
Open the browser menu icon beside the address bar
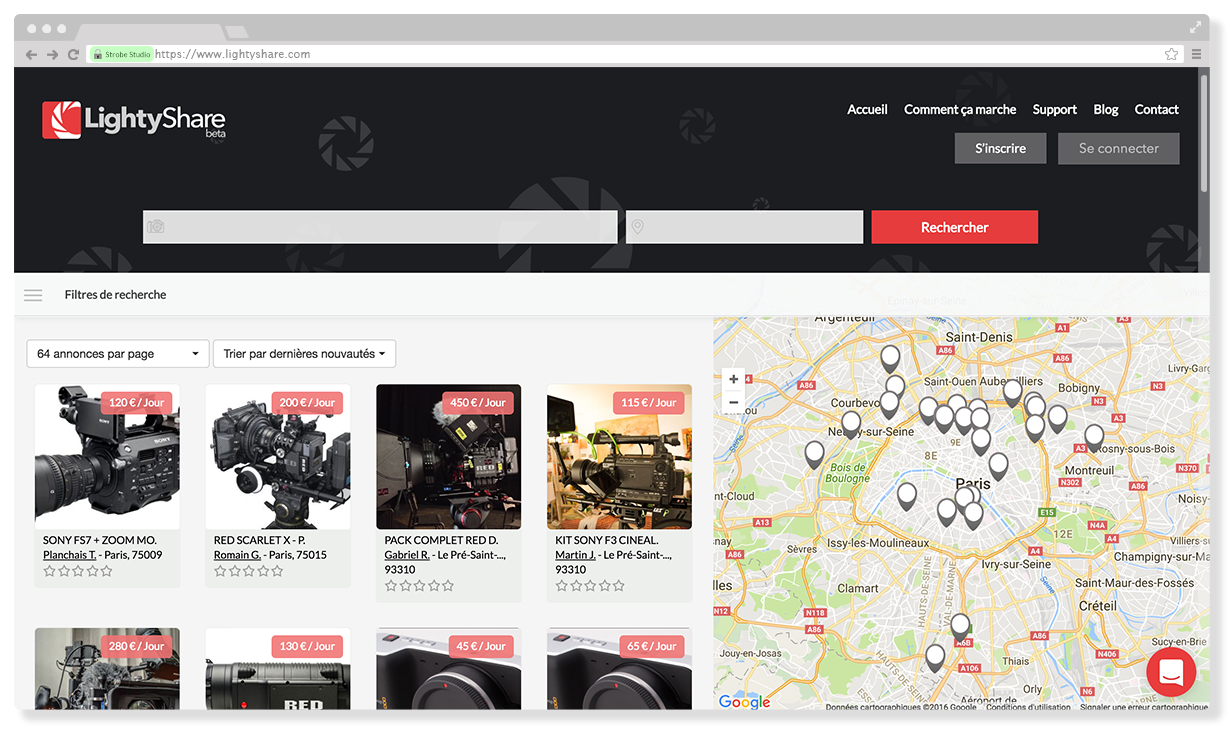coord(1196,53)
